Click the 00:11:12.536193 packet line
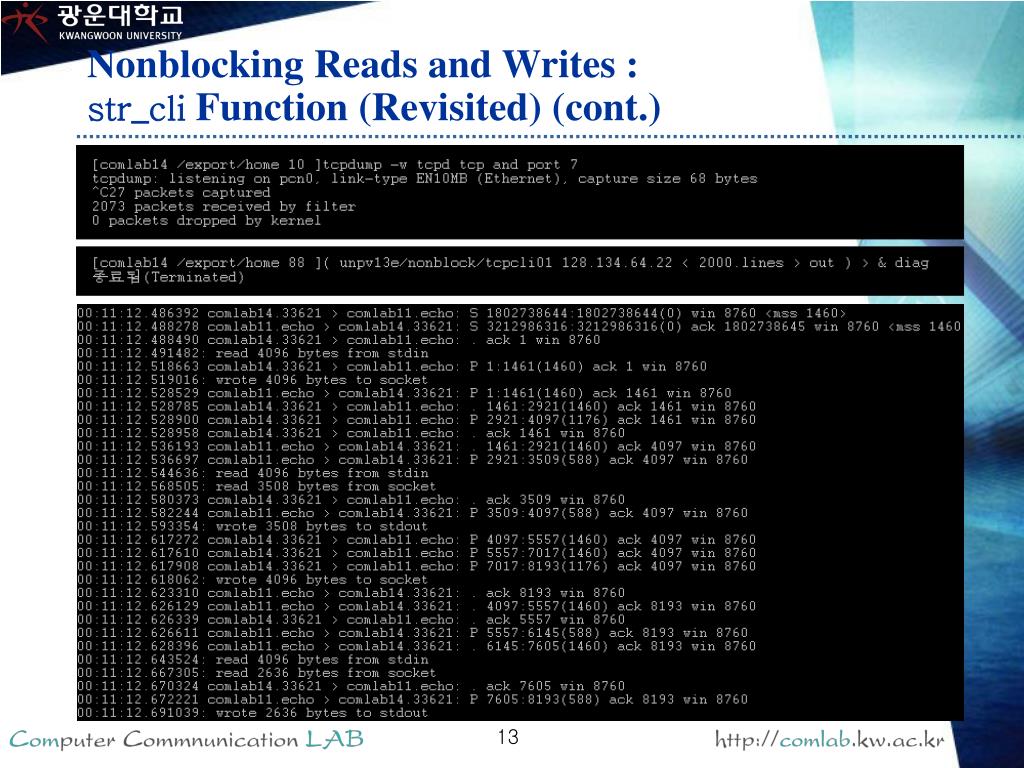This screenshot has height=768, width=1024. click(417, 447)
